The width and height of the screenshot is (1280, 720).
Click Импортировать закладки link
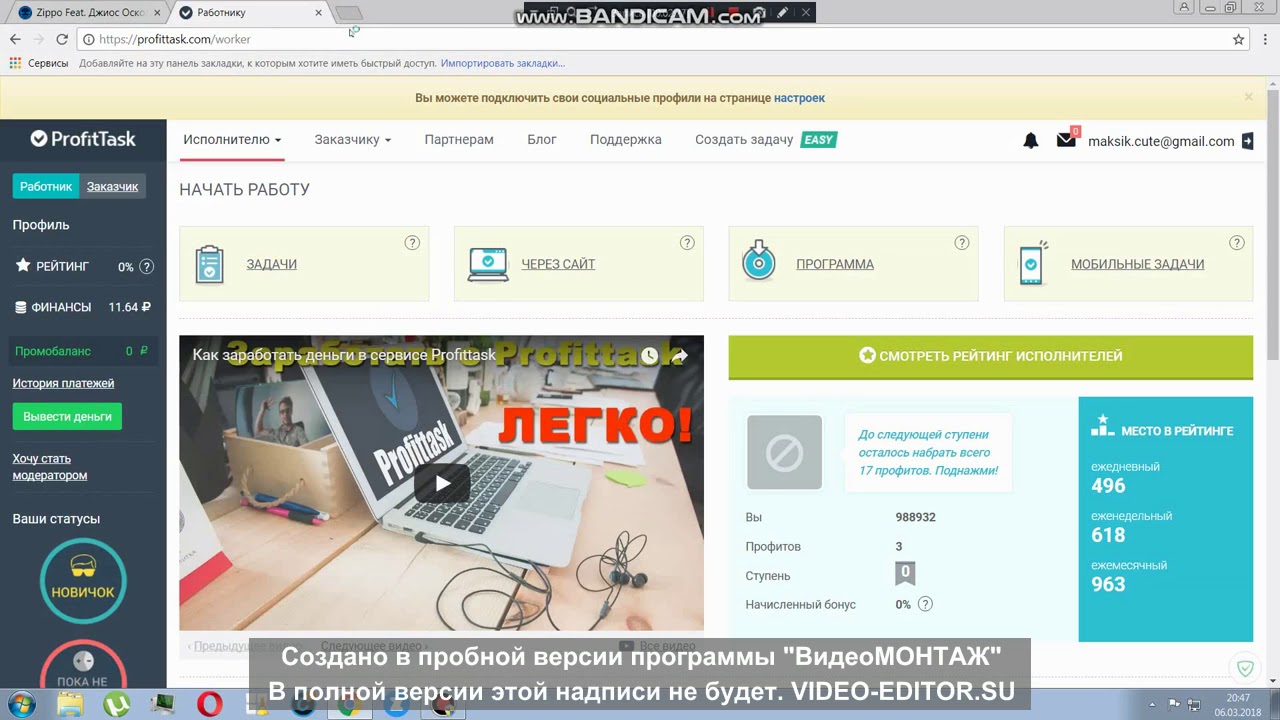(x=502, y=63)
